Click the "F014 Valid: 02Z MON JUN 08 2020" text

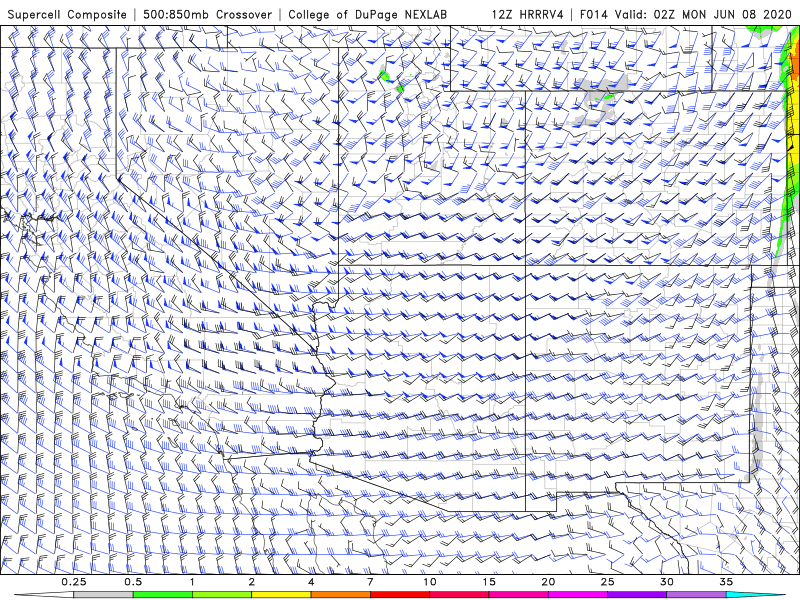[686, 14]
